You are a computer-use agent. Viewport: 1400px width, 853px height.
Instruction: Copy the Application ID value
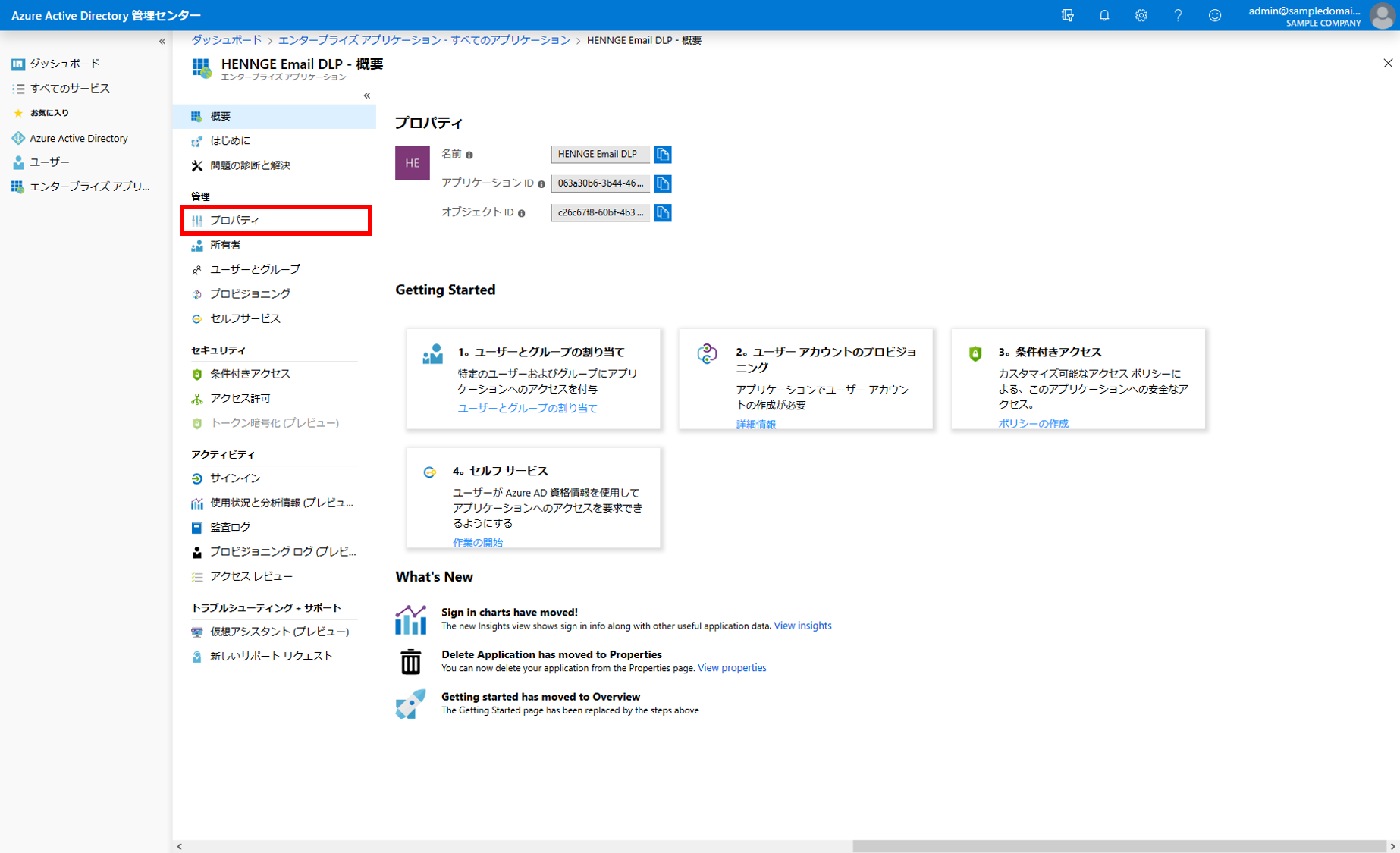pos(663,183)
